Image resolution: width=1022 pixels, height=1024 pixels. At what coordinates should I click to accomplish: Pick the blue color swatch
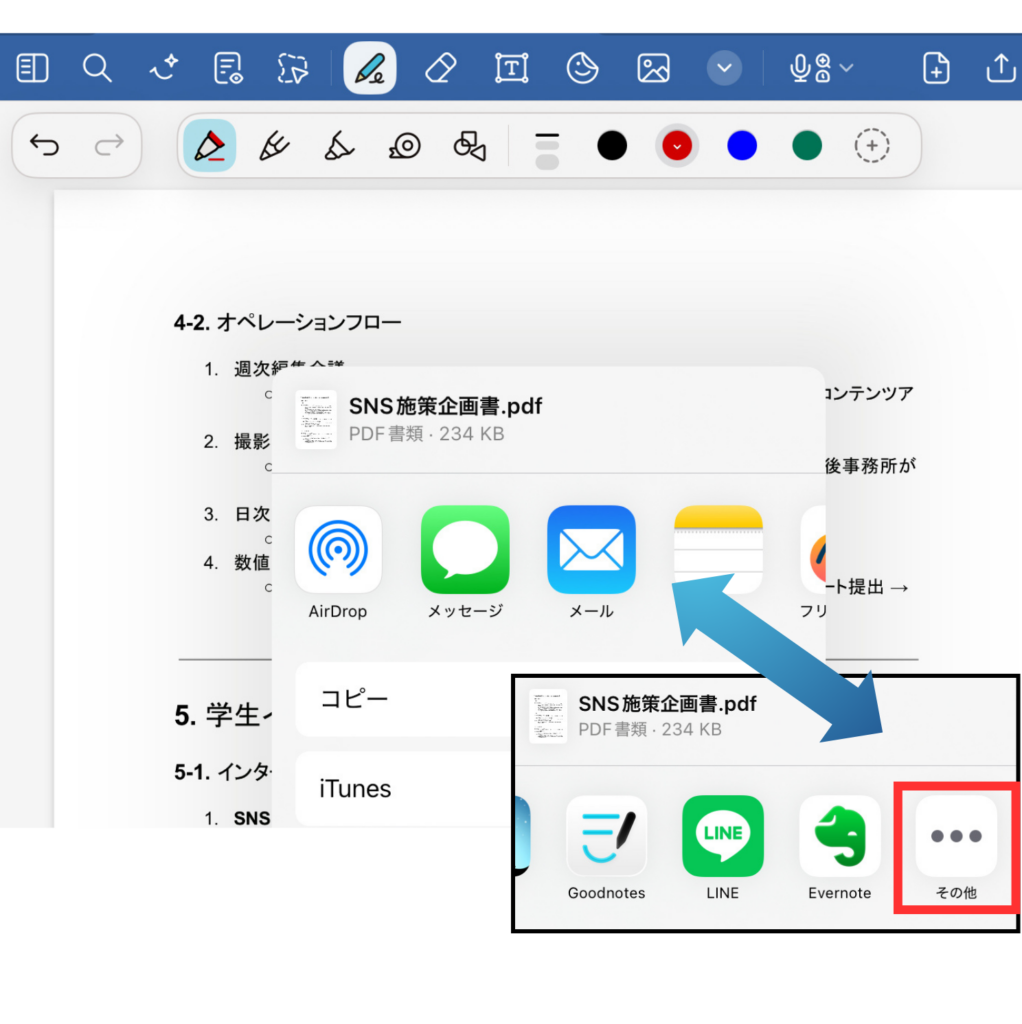742,146
